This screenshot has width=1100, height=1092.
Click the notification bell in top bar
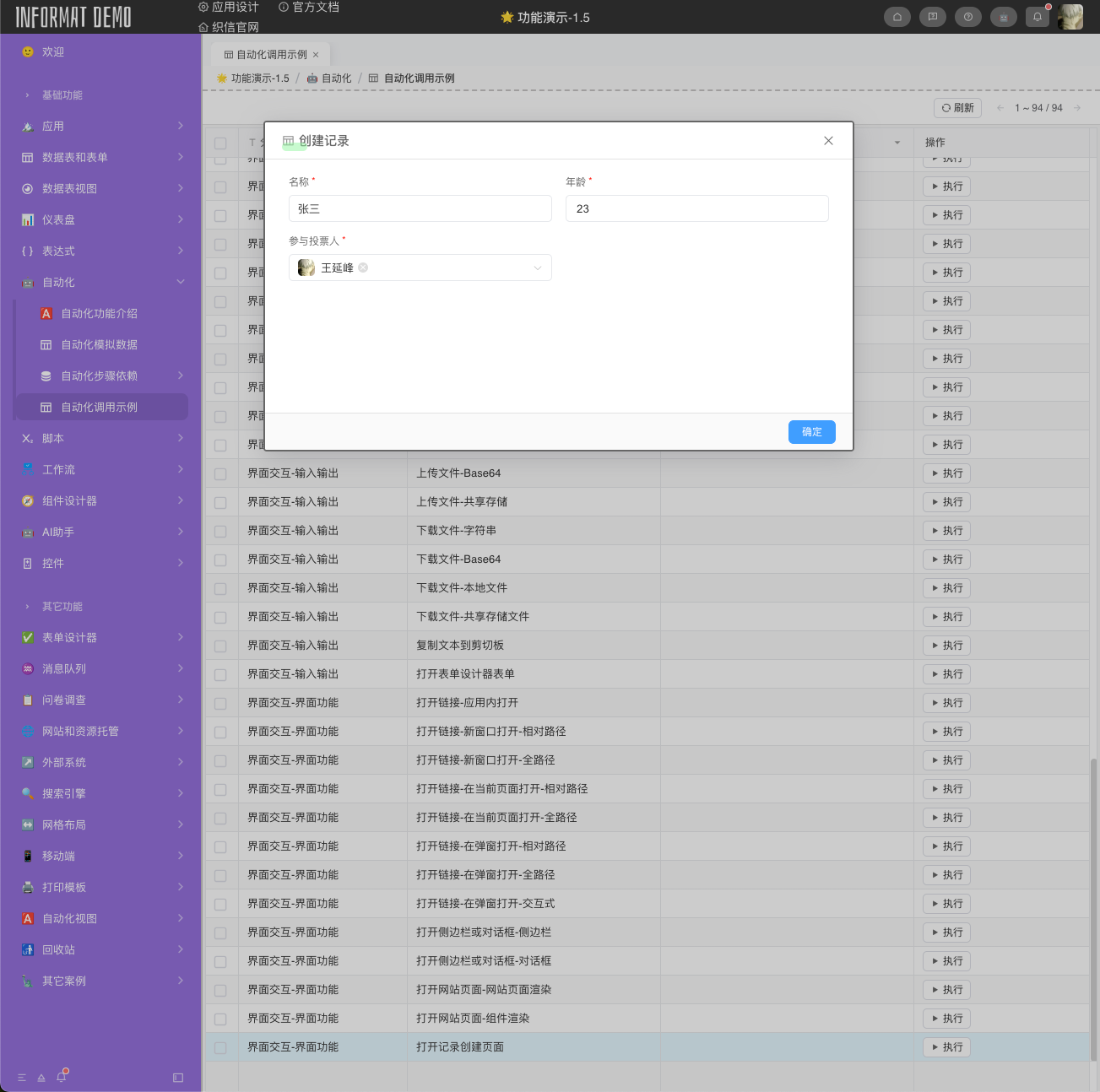(1038, 17)
